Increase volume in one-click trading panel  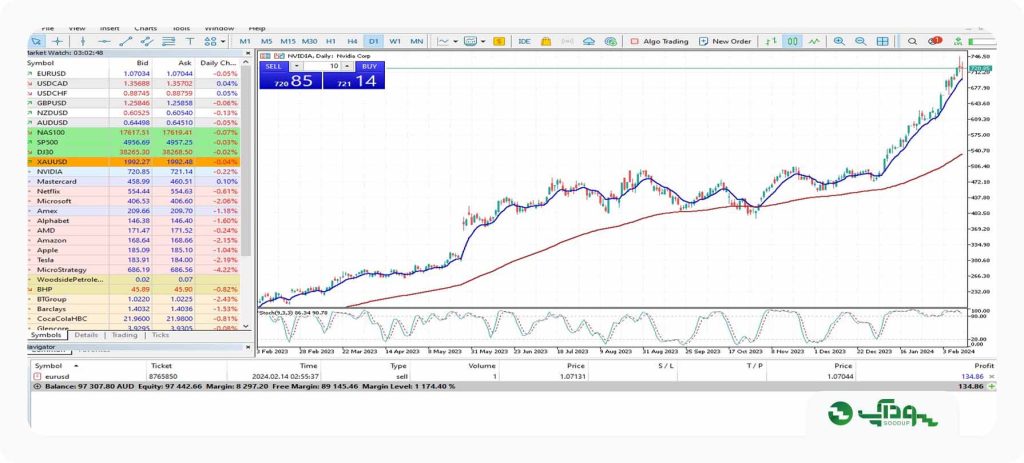point(347,66)
